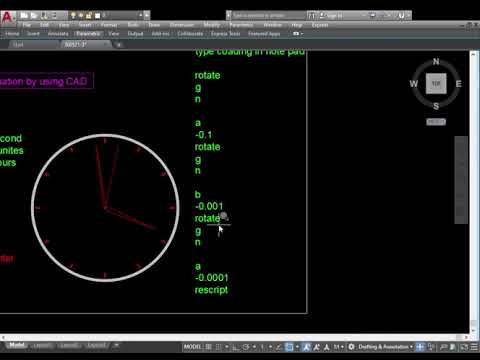The width and height of the screenshot is (480, 360).
Task: Click S on the ViewCube compass
Action: (x=436, y=106)
